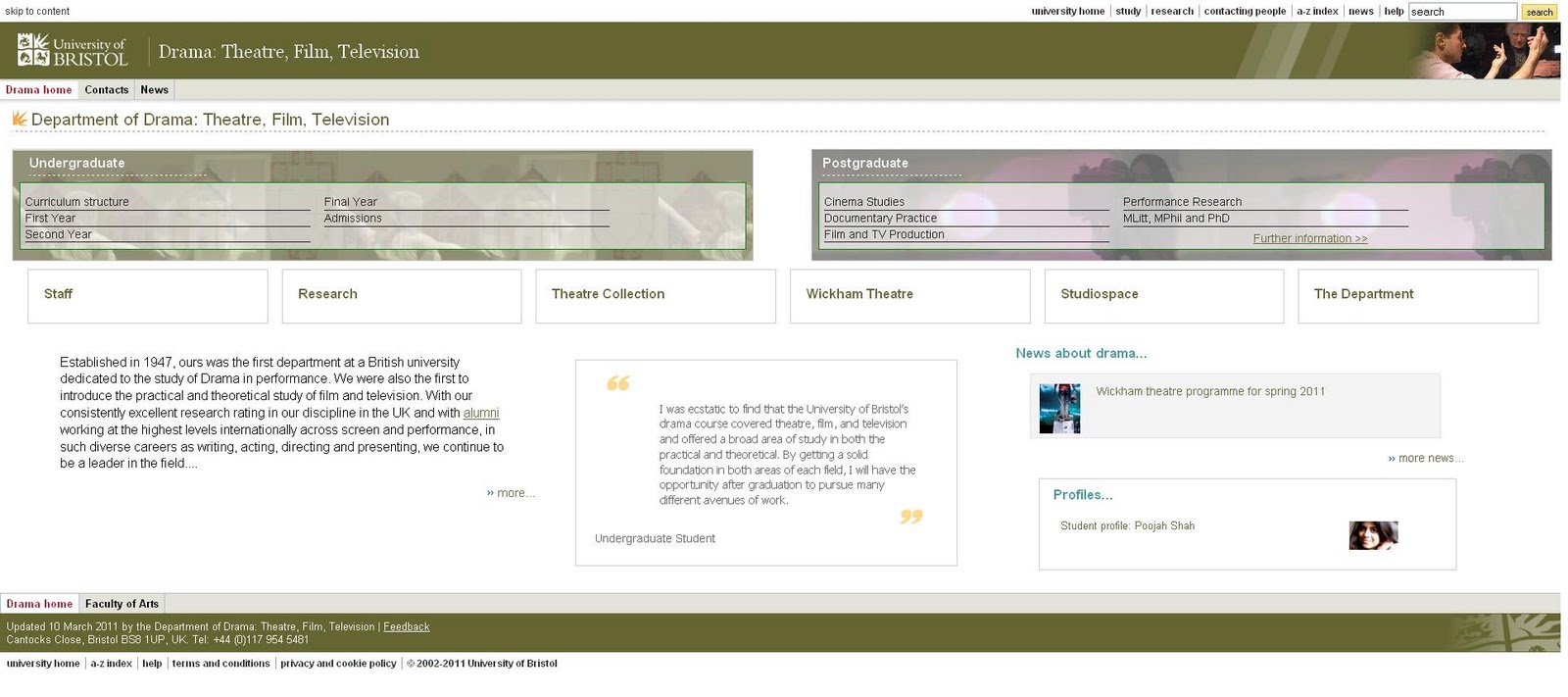Click inside the search input field
Viewport: 1568px width, 697px height.
point(1462,12)
